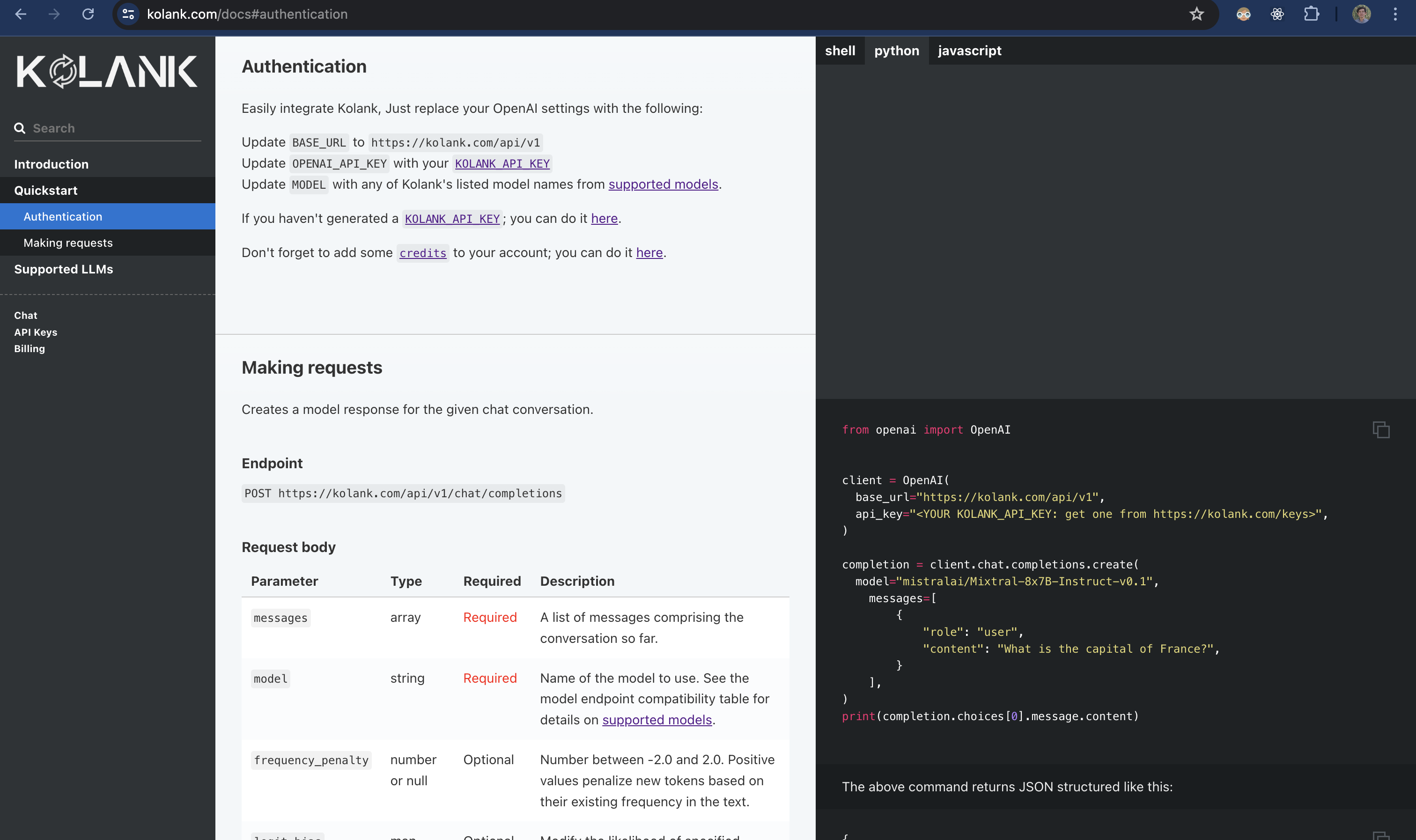This screenshot has height=840, width=1416.
Task: Click the Chrome three-dot menu
Action: [x=1395, y=14]
